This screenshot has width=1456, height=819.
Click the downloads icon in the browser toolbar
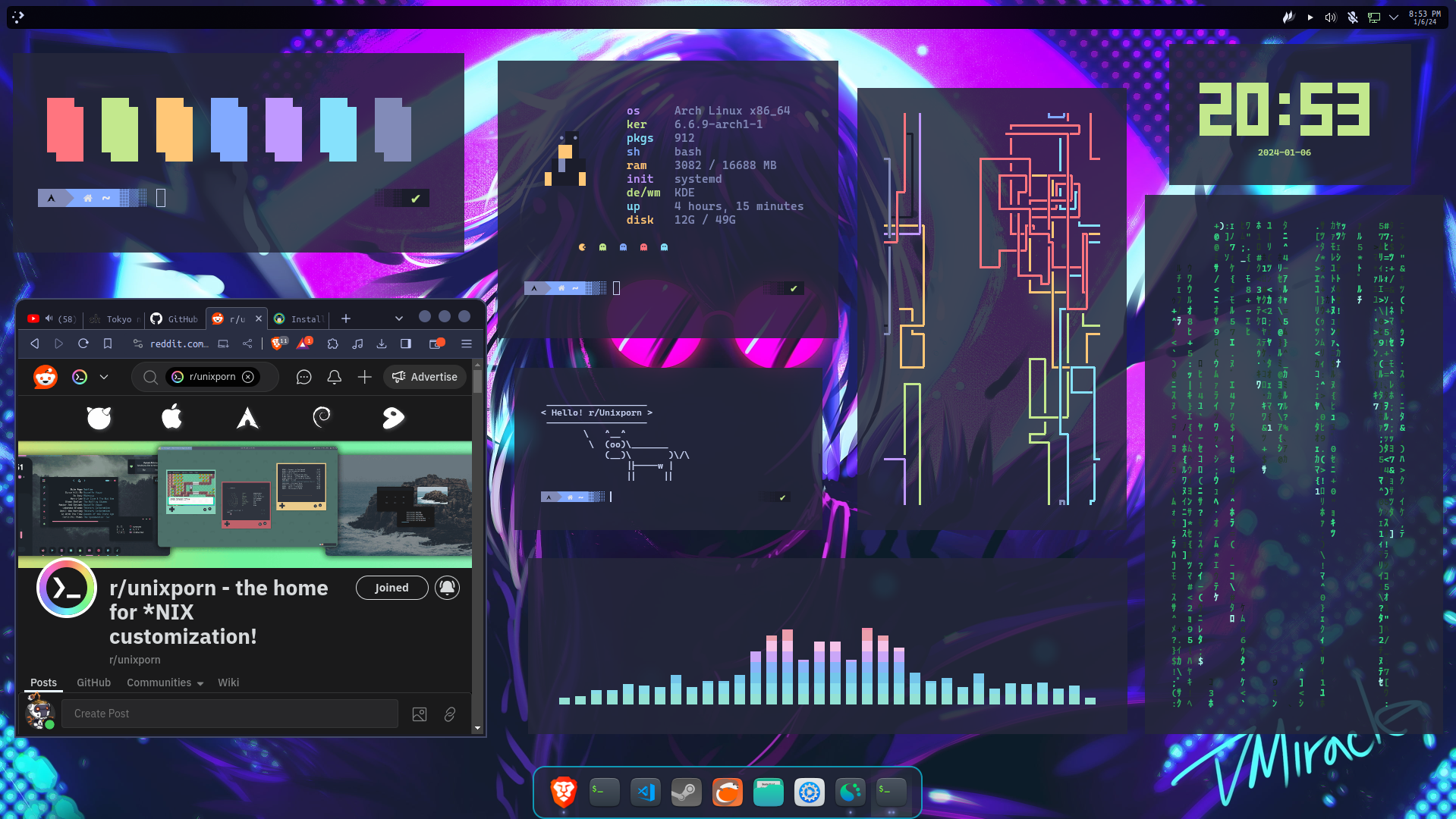click(x=382, y=344)
